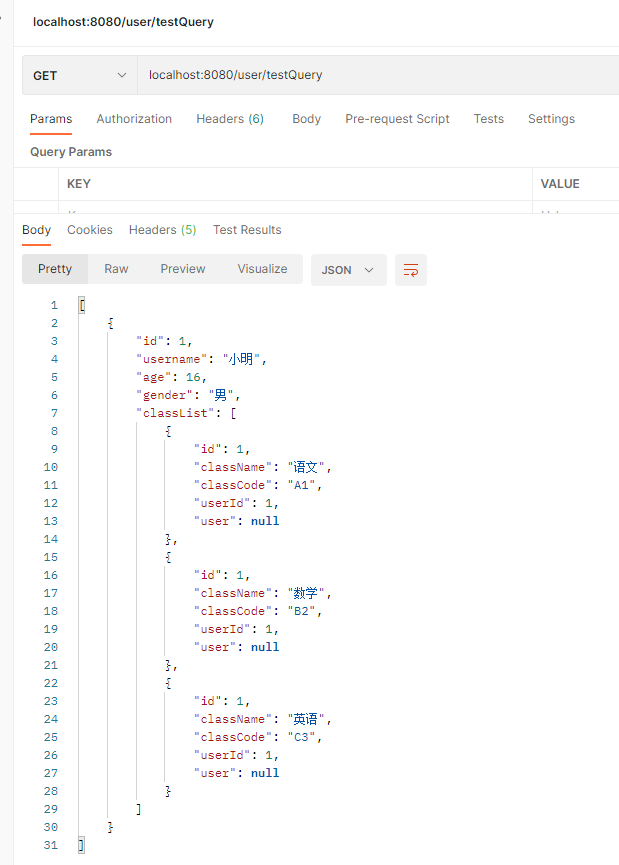Viewport: 619px width, 865px height.
Task: Switch the response view to Raw
Action: (116, 269)
